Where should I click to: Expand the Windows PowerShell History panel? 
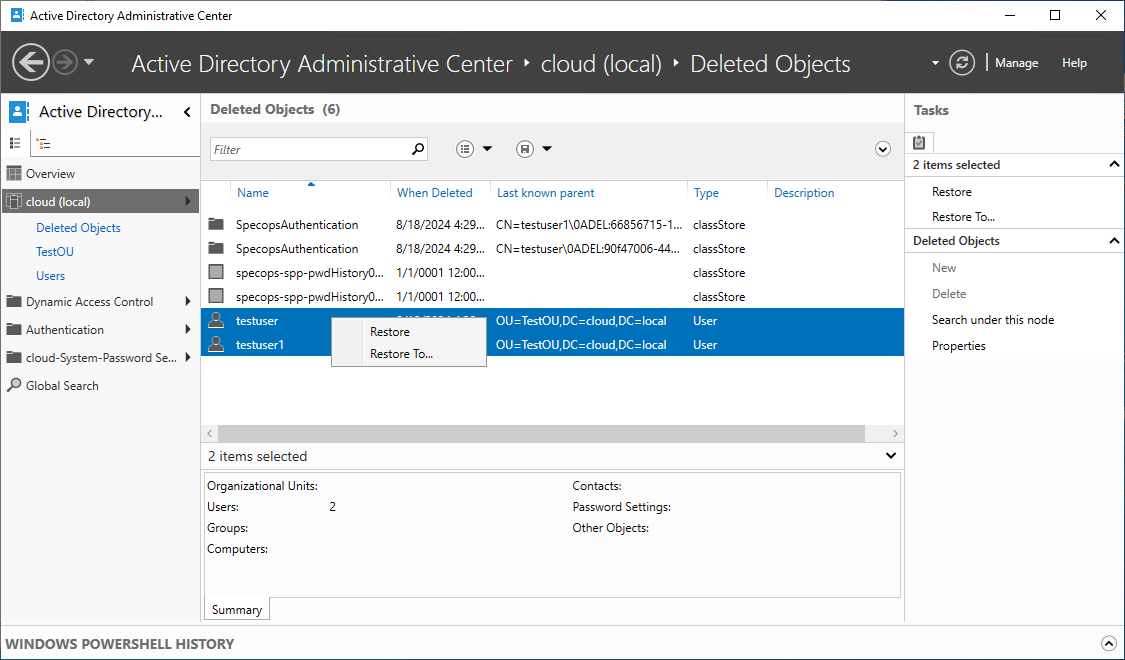pos(1109,644)
